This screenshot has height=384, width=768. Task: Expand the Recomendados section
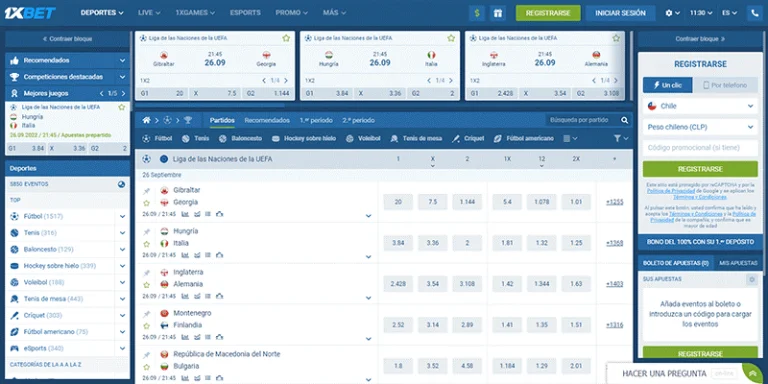67,60
